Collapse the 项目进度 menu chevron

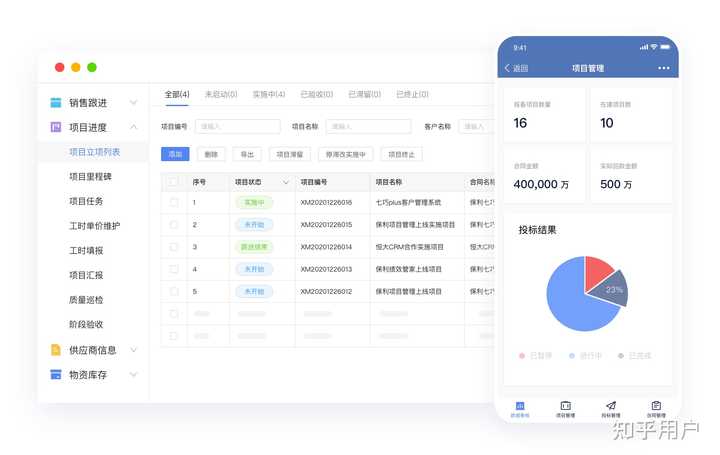point(133,127)
